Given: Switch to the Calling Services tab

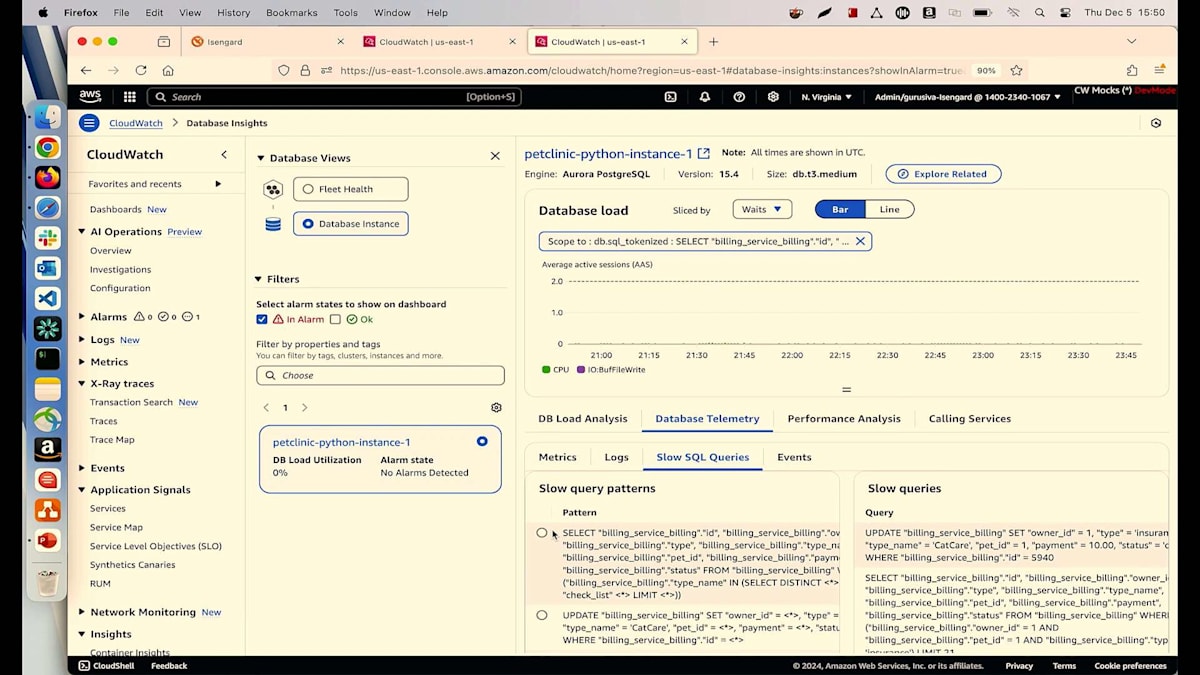Looking at the screenshot, I should click(970, 419).
